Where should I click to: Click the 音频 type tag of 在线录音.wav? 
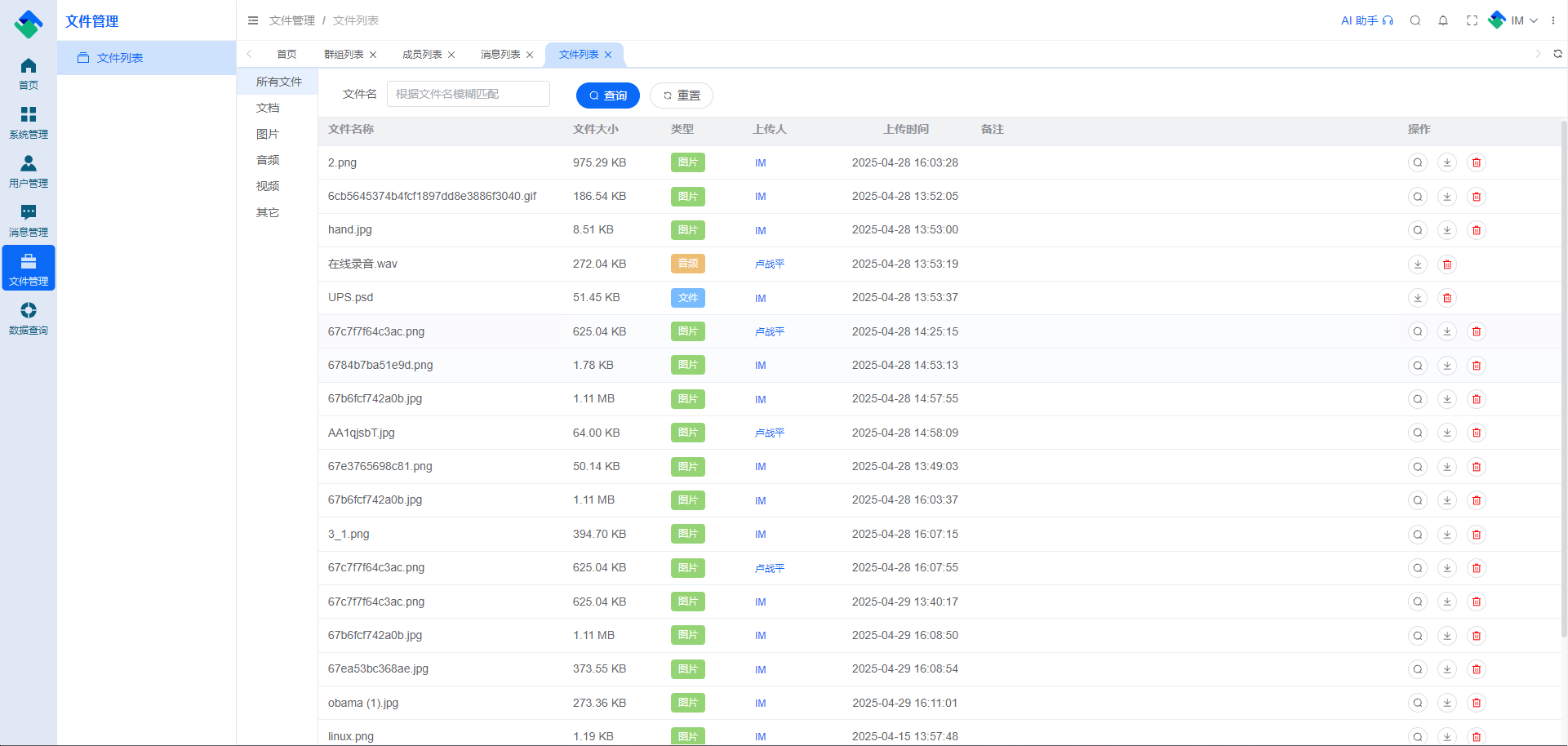click(x=688, y=264)
